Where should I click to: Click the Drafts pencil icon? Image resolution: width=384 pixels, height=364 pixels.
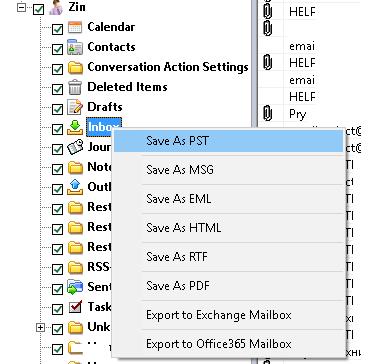[75, 107]
